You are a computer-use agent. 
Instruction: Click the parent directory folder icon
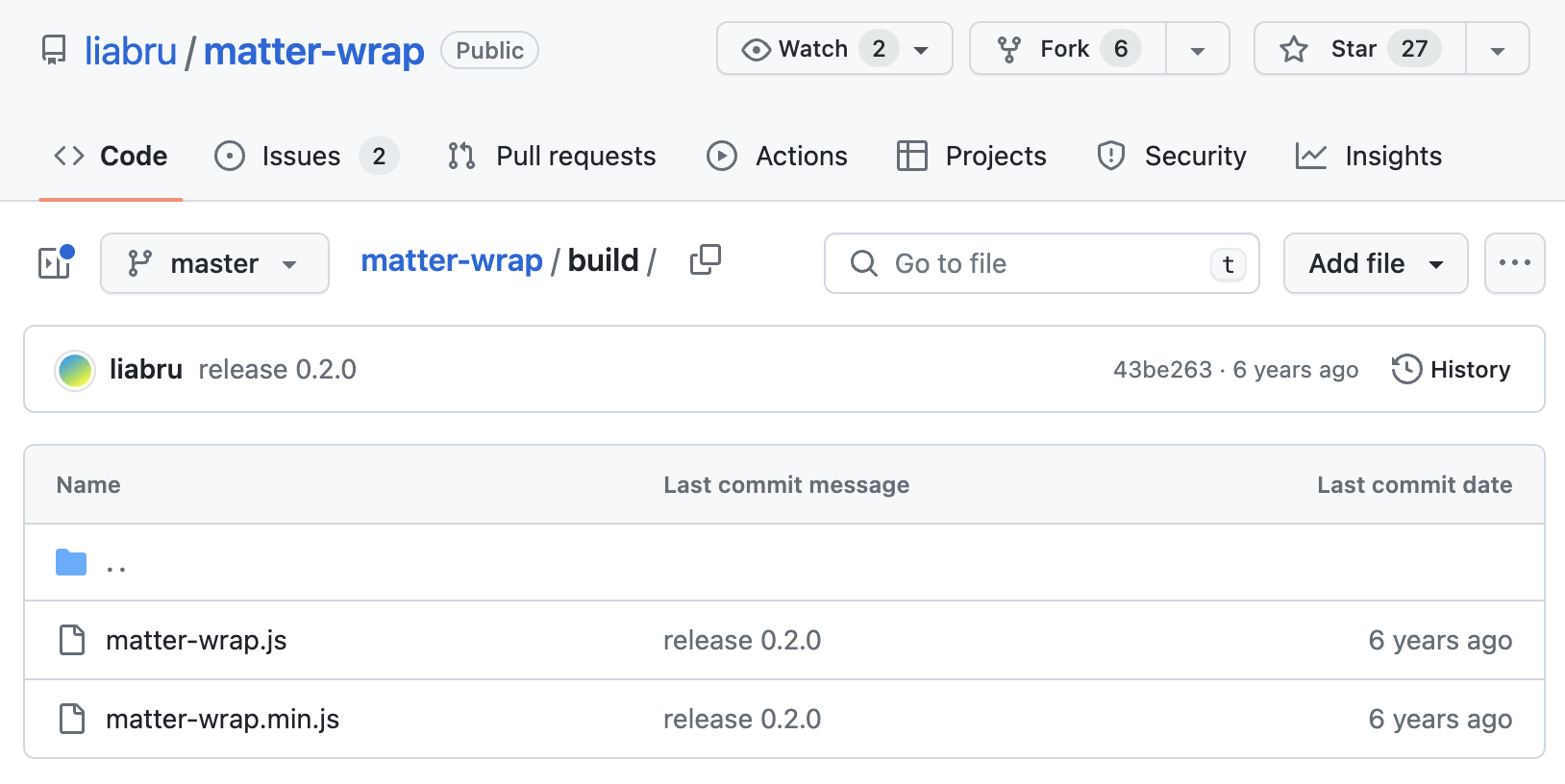pos(71,563)
